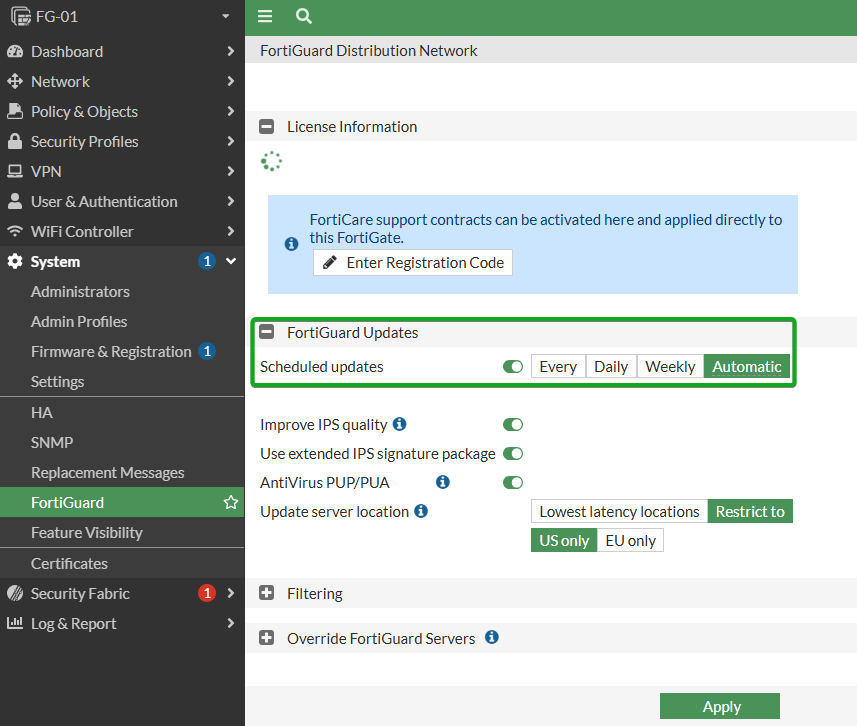The image size is (857, 726).
Task: Toggle Scheduled updates switch
Action: point(513,366)
